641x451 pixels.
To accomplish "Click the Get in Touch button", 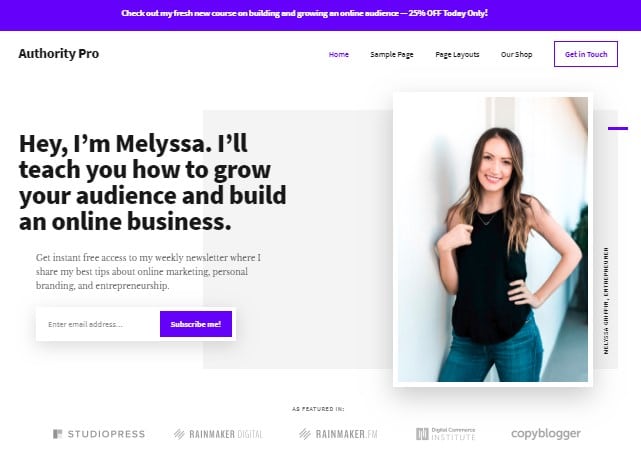I will (x=586, y=54).
